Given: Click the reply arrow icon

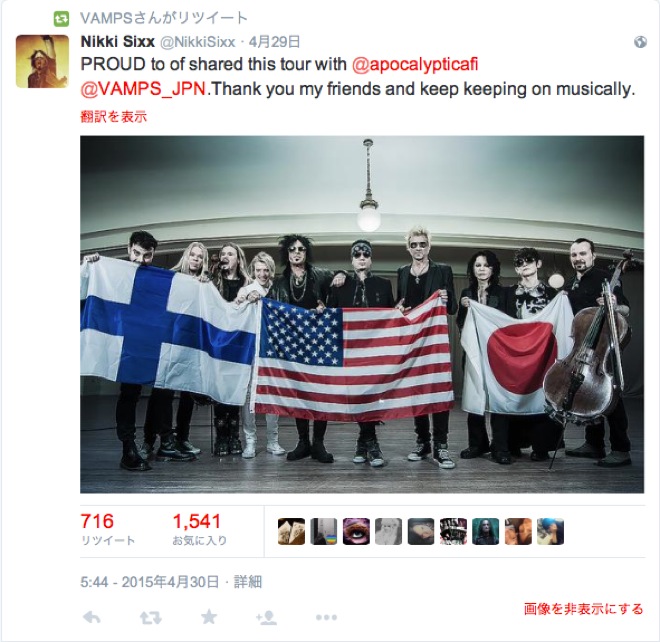Looking at the screenshot, I should tap(92, 618).
